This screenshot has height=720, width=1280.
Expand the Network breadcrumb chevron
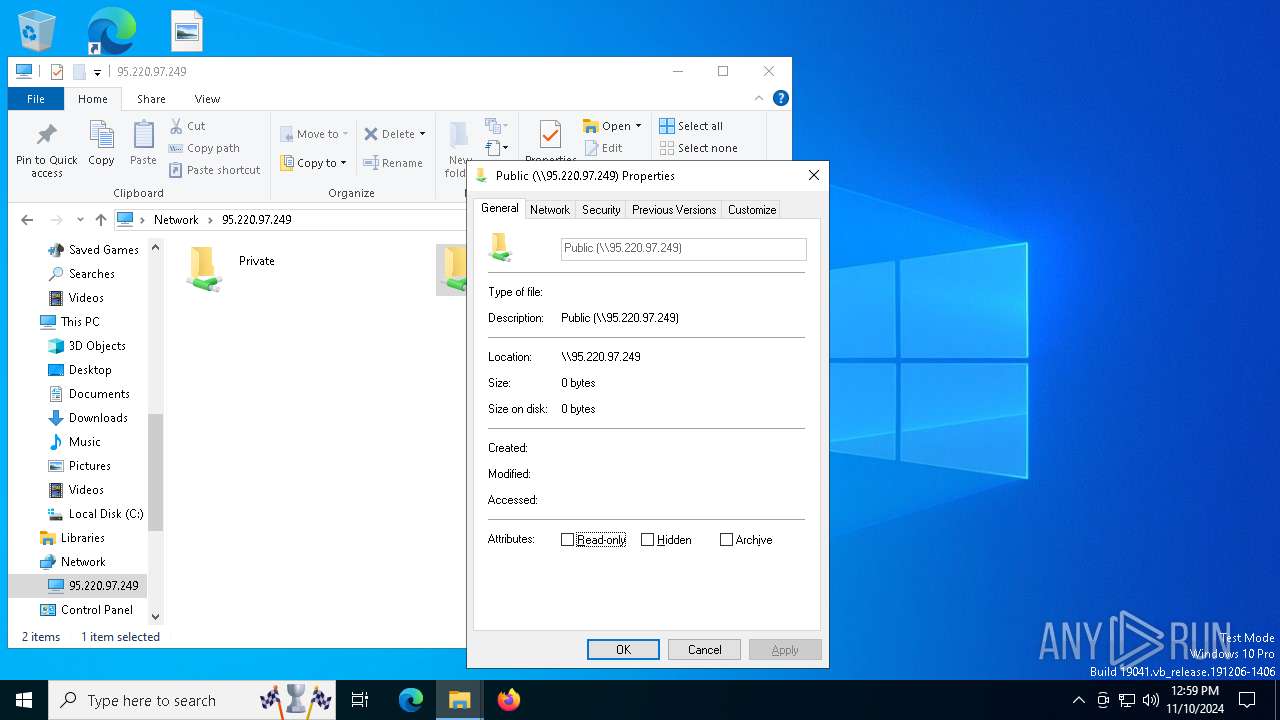[x=211, y=220]
